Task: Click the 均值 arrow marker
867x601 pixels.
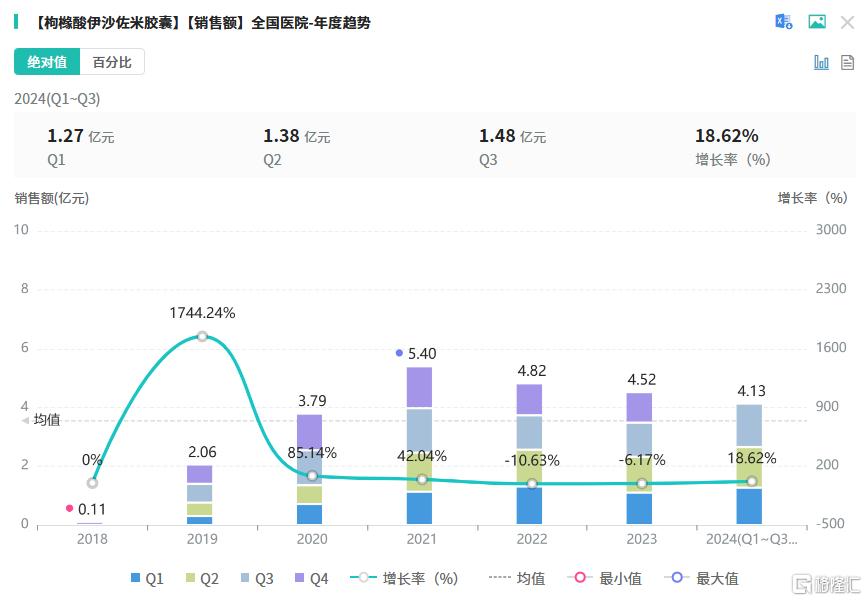Action: pyautogui.click(x=25, y=421)
